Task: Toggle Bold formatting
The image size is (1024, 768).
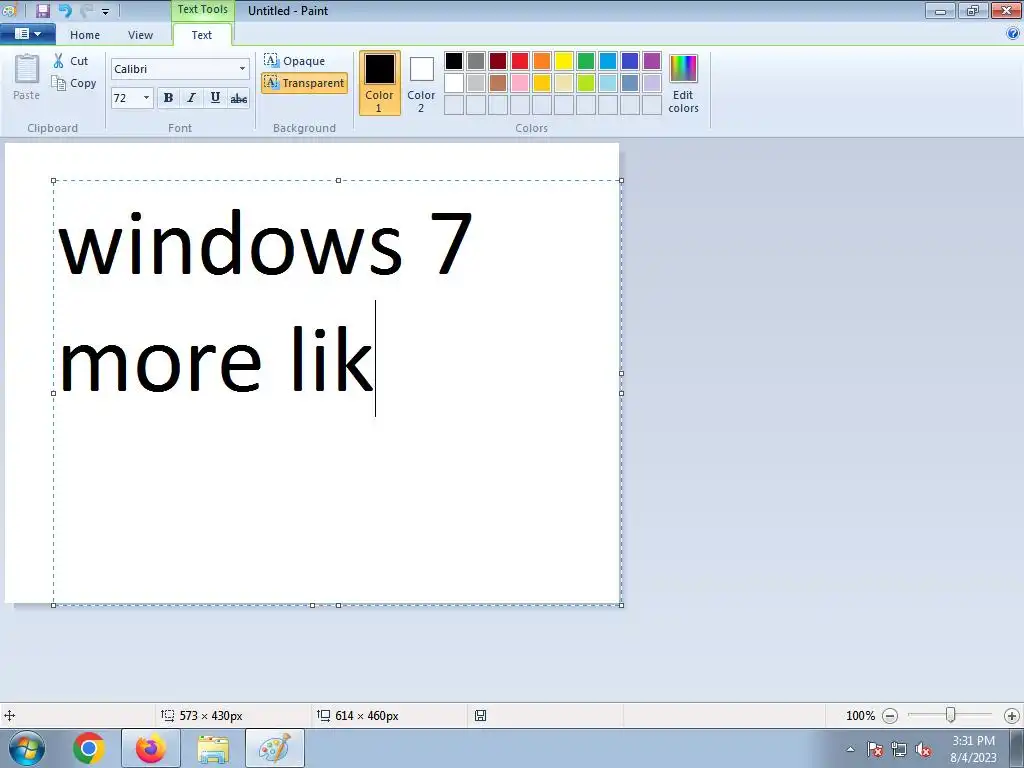Action: click(168, 98)
